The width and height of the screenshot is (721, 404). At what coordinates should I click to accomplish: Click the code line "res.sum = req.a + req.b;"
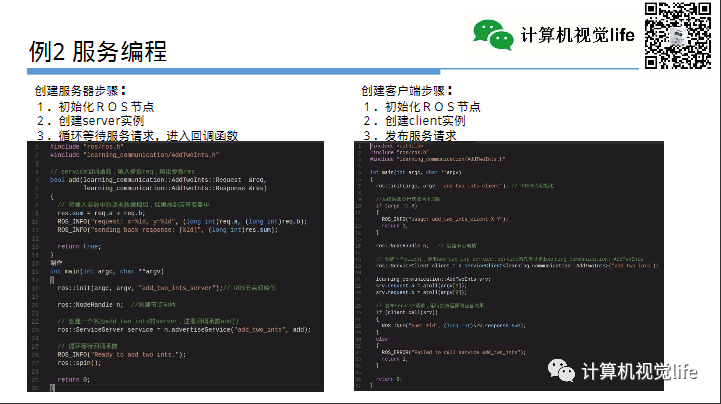tap(101, 213)
